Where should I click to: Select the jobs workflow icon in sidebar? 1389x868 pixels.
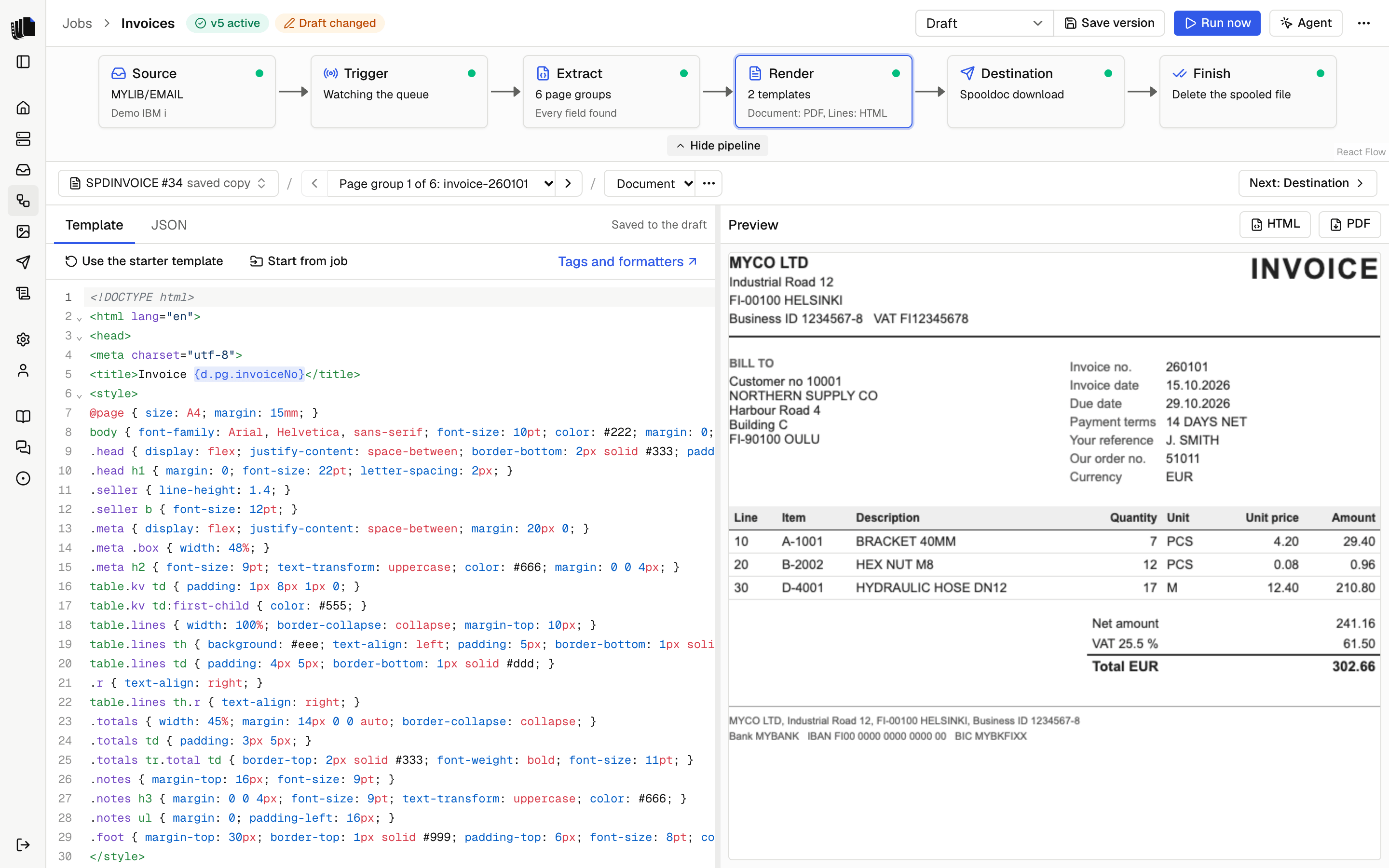tap(23, 201)
